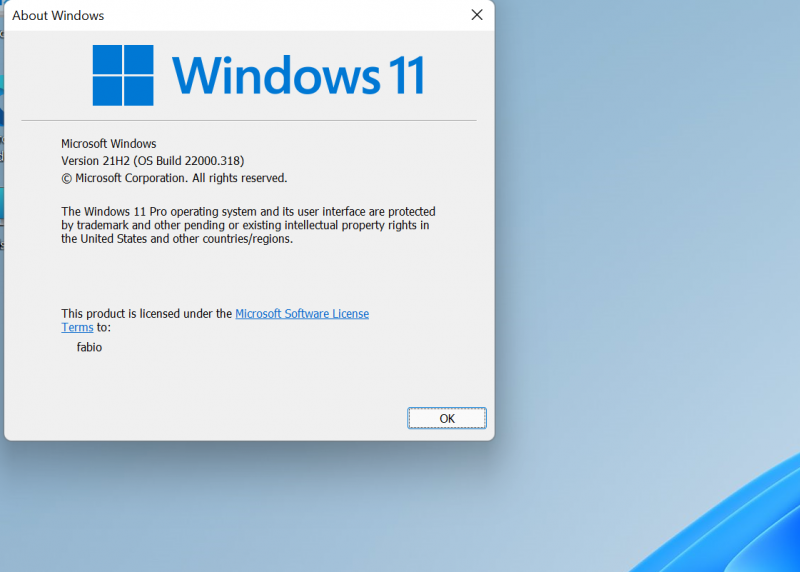Click the 'Microsoft Windows' text line

109,143
